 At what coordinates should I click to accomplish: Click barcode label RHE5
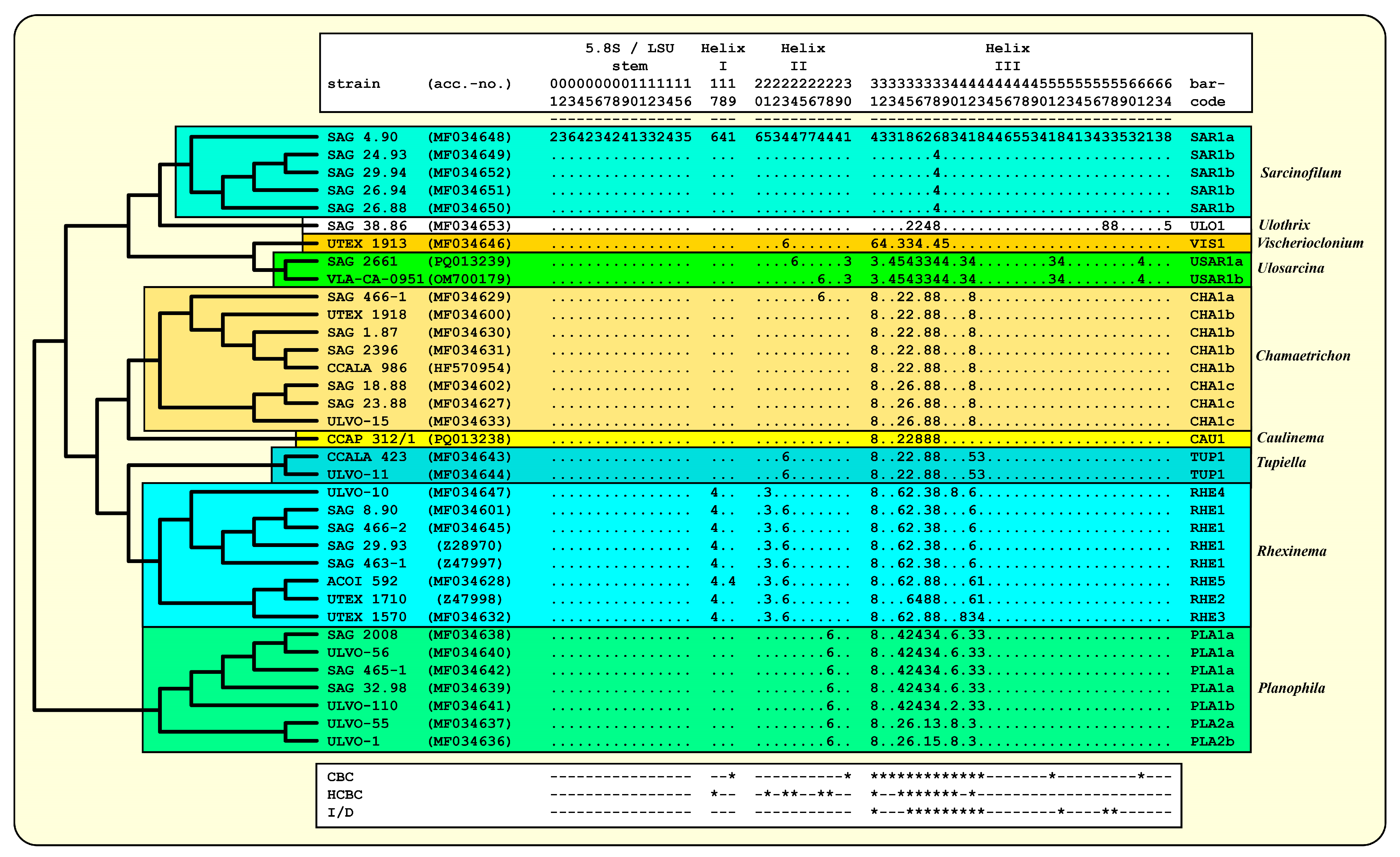(1207, 581)
